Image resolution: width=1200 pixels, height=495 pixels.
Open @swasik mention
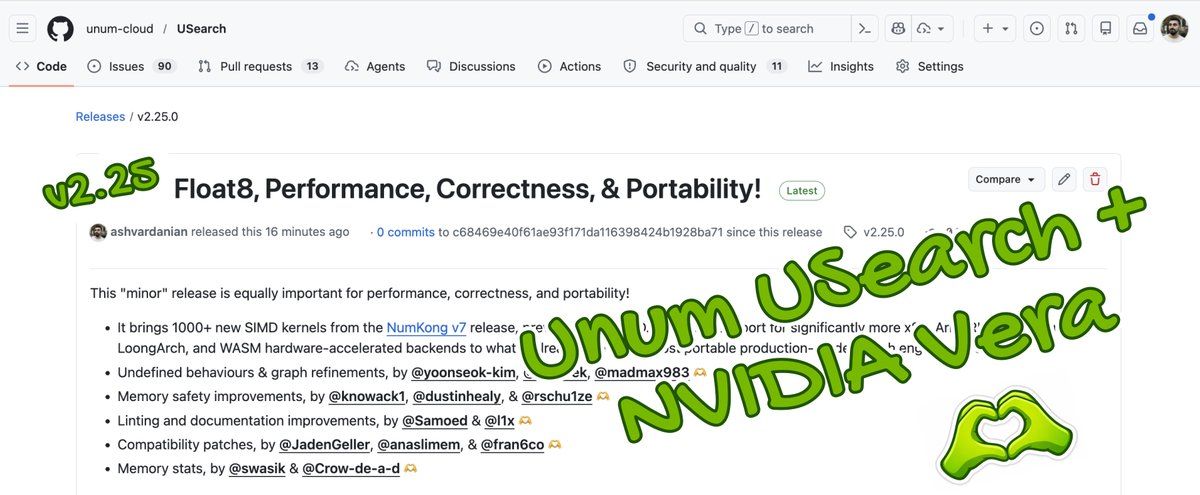(x=257, y=468)
